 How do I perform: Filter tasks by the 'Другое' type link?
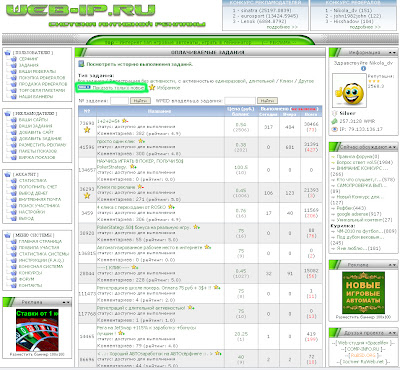(306, 81)
